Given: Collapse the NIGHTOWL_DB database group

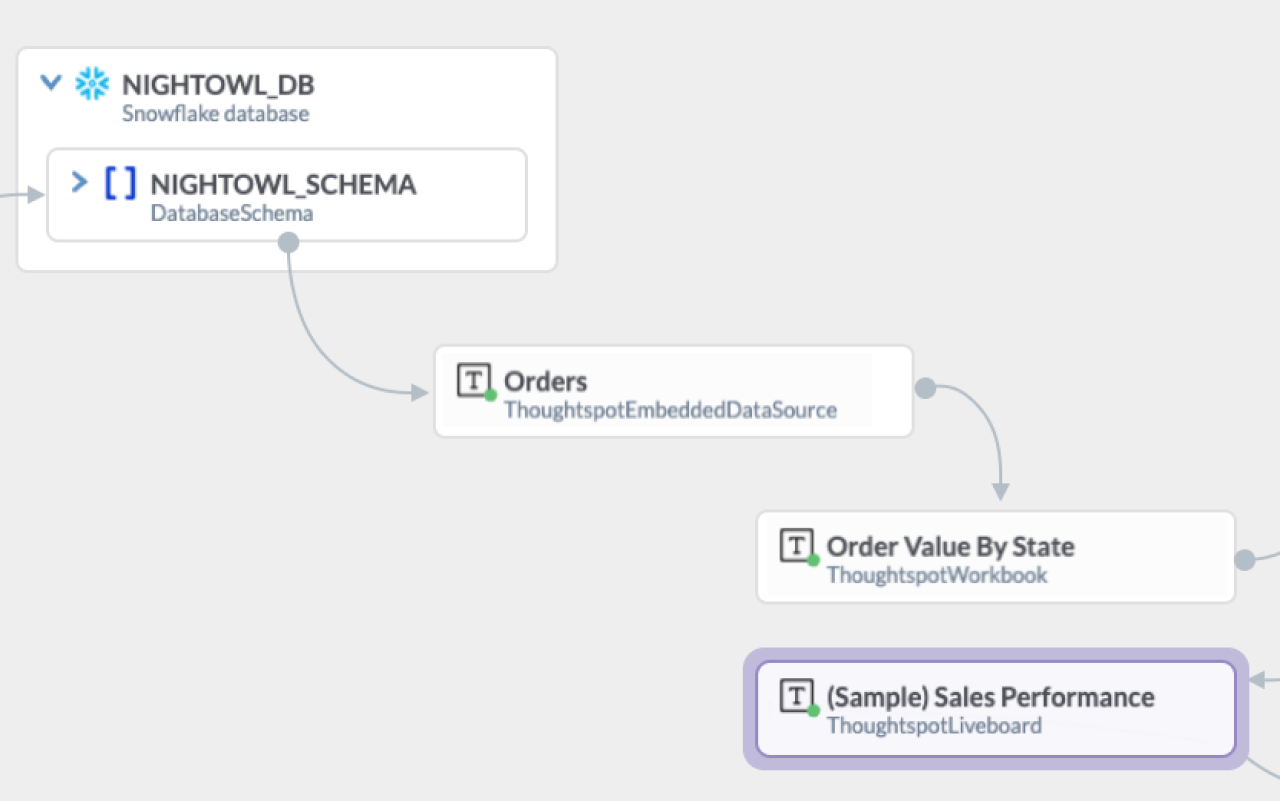Looking at the screenshot, I should tap(51, 83).
